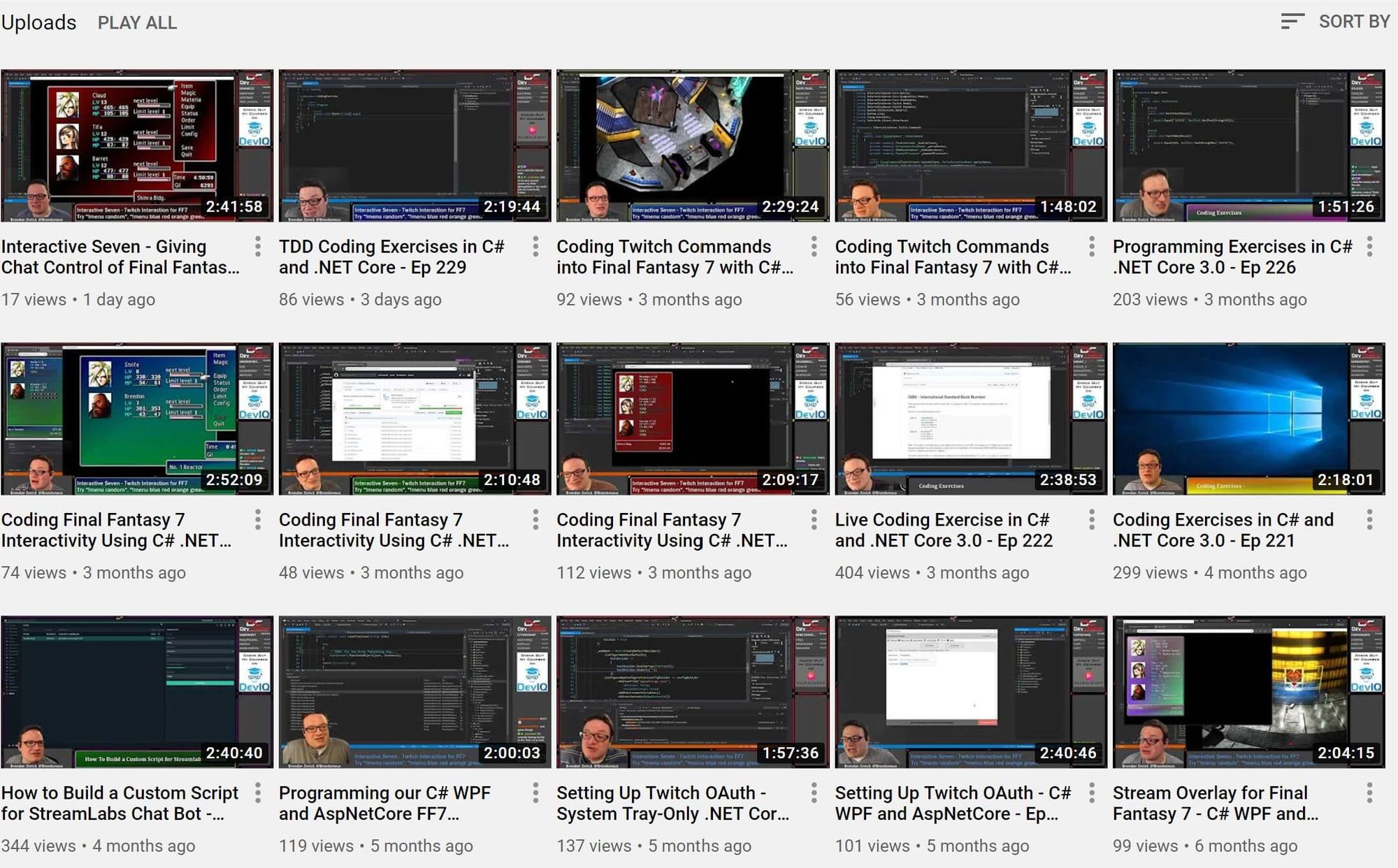
Task: Play the 2:18:01 Windows desktop thumbnail
Action: click(1248, 419)
